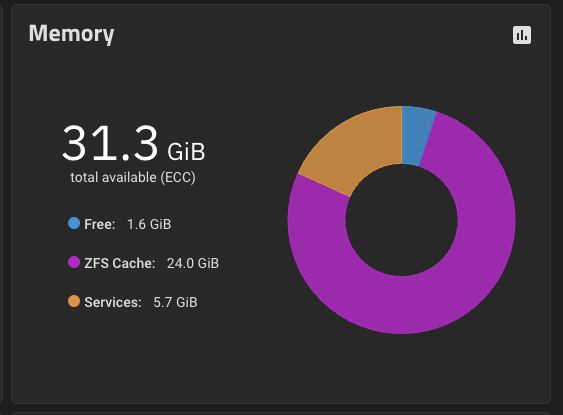
Task: Click the 'Services:' legend label
Action: pyautogui.click(x=113, y=302)
